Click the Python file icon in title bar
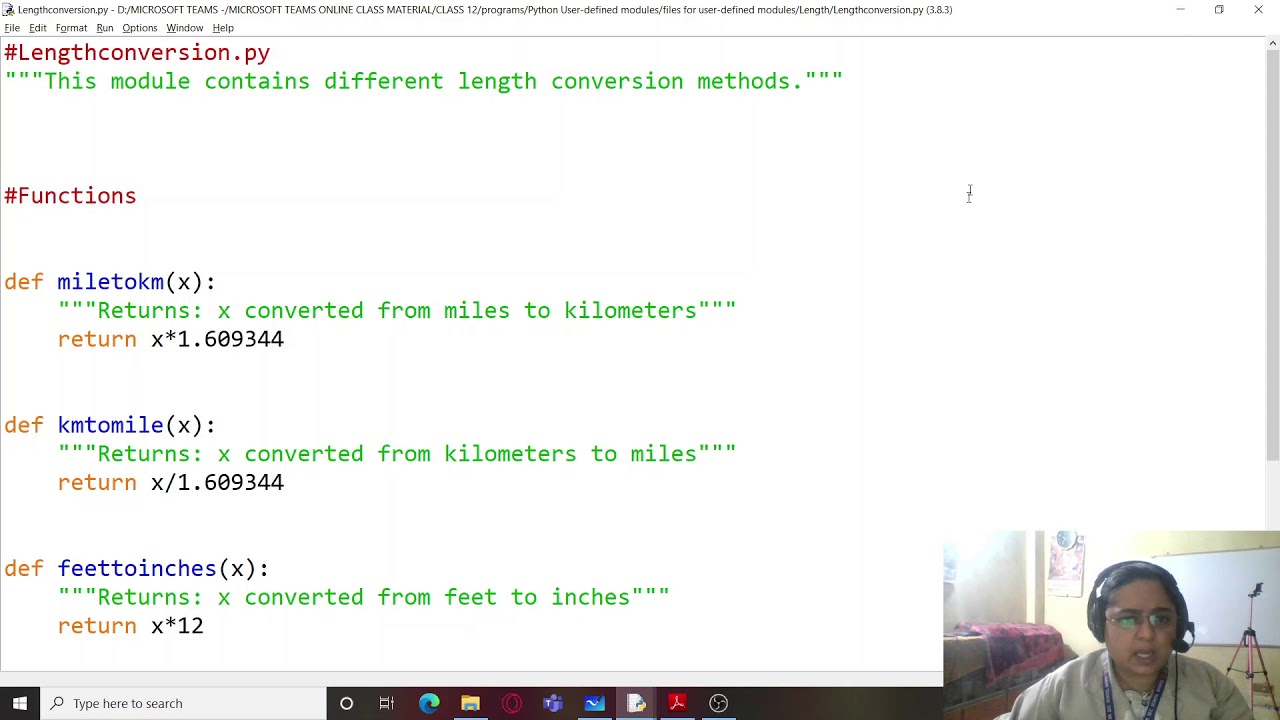The height and width of the screenshot is (720, 1280). coord(8,10)
